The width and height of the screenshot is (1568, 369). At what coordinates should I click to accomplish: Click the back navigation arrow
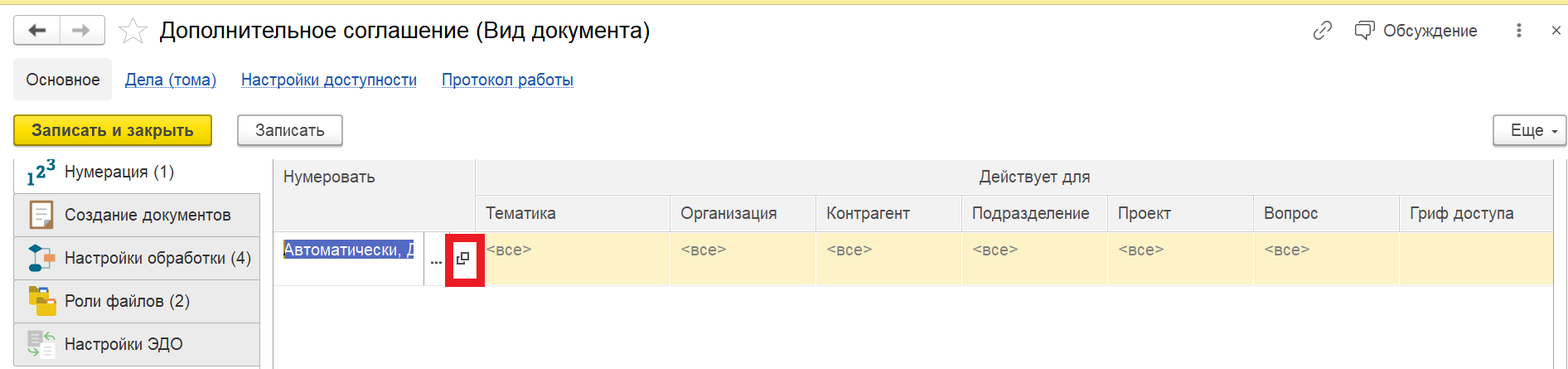[36, 31]
